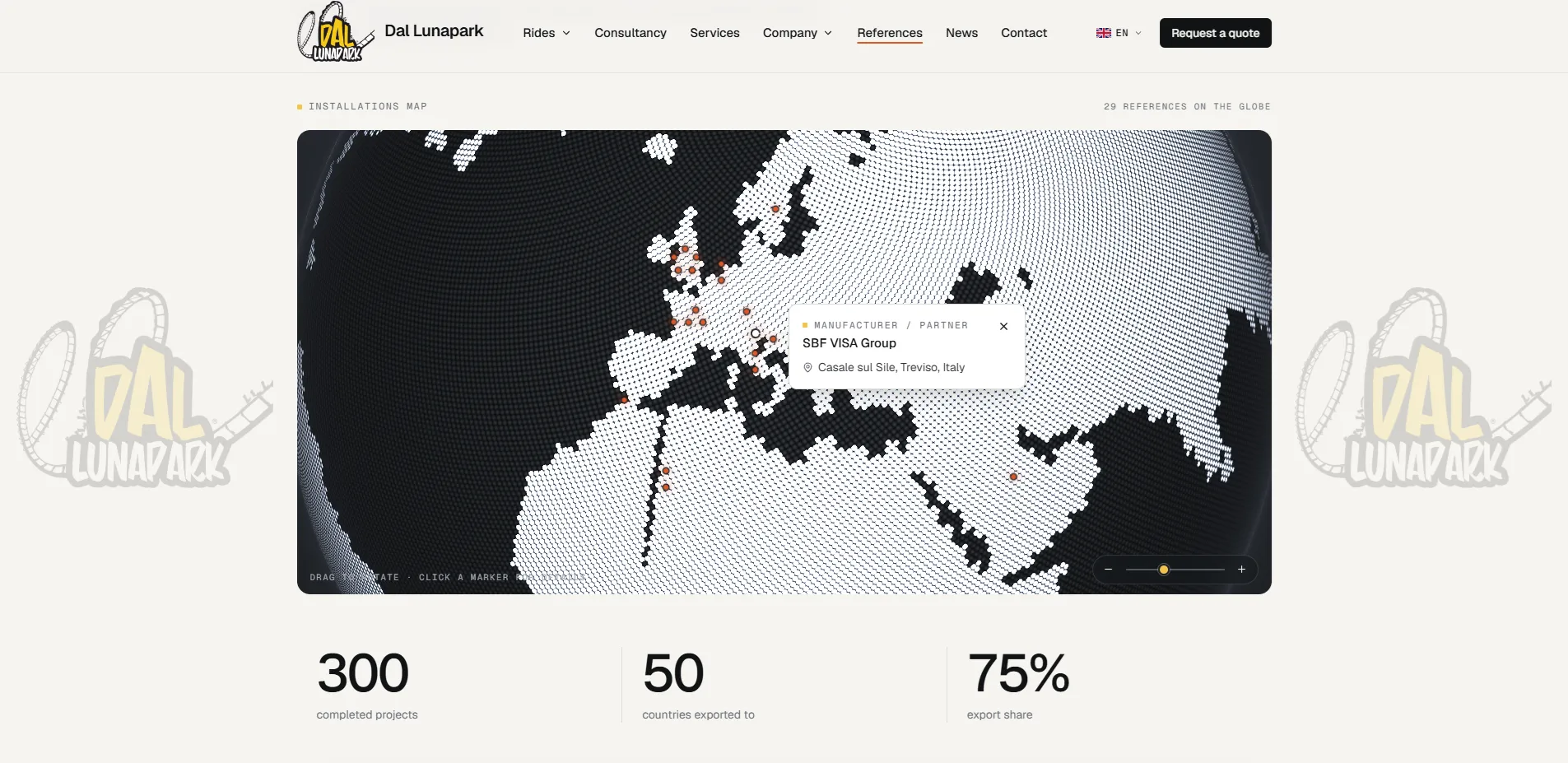Open the Consultancy page
The width and height of the screenshot is (1568, 763).
pos(630,33)
